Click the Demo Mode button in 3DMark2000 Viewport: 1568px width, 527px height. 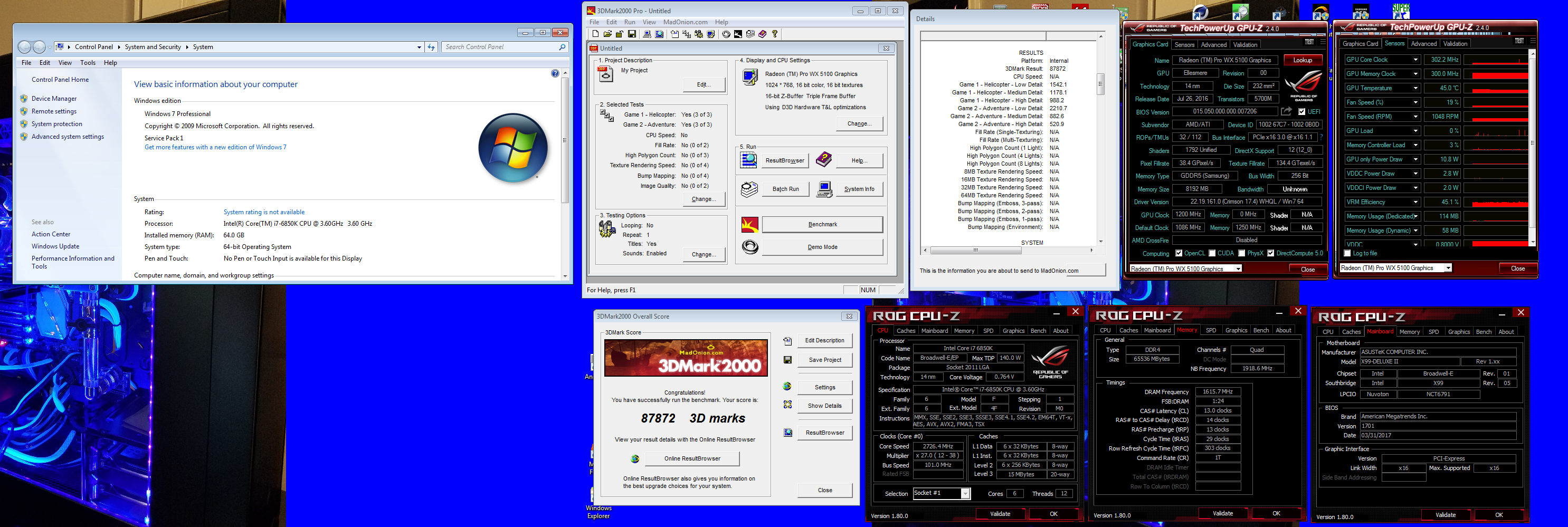[822, 247]
